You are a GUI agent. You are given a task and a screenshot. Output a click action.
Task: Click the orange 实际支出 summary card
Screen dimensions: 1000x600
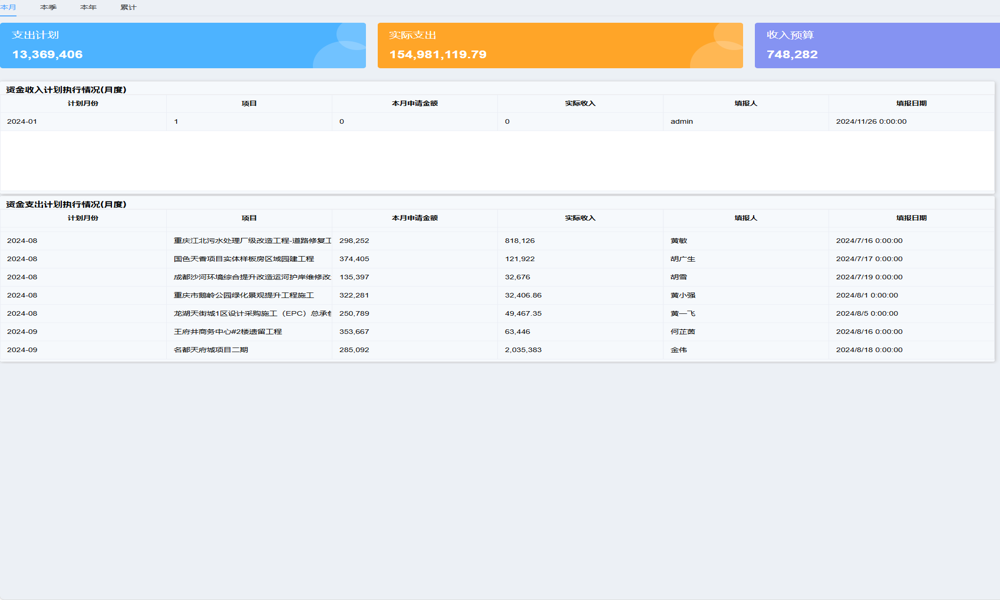(x=560, y=46)
